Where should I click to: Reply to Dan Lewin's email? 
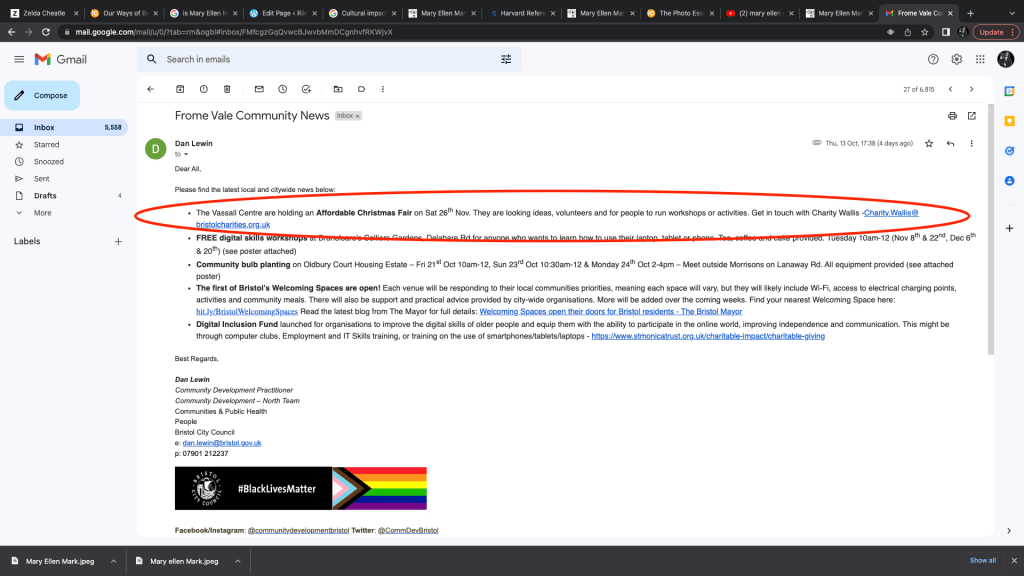point(950,144)
